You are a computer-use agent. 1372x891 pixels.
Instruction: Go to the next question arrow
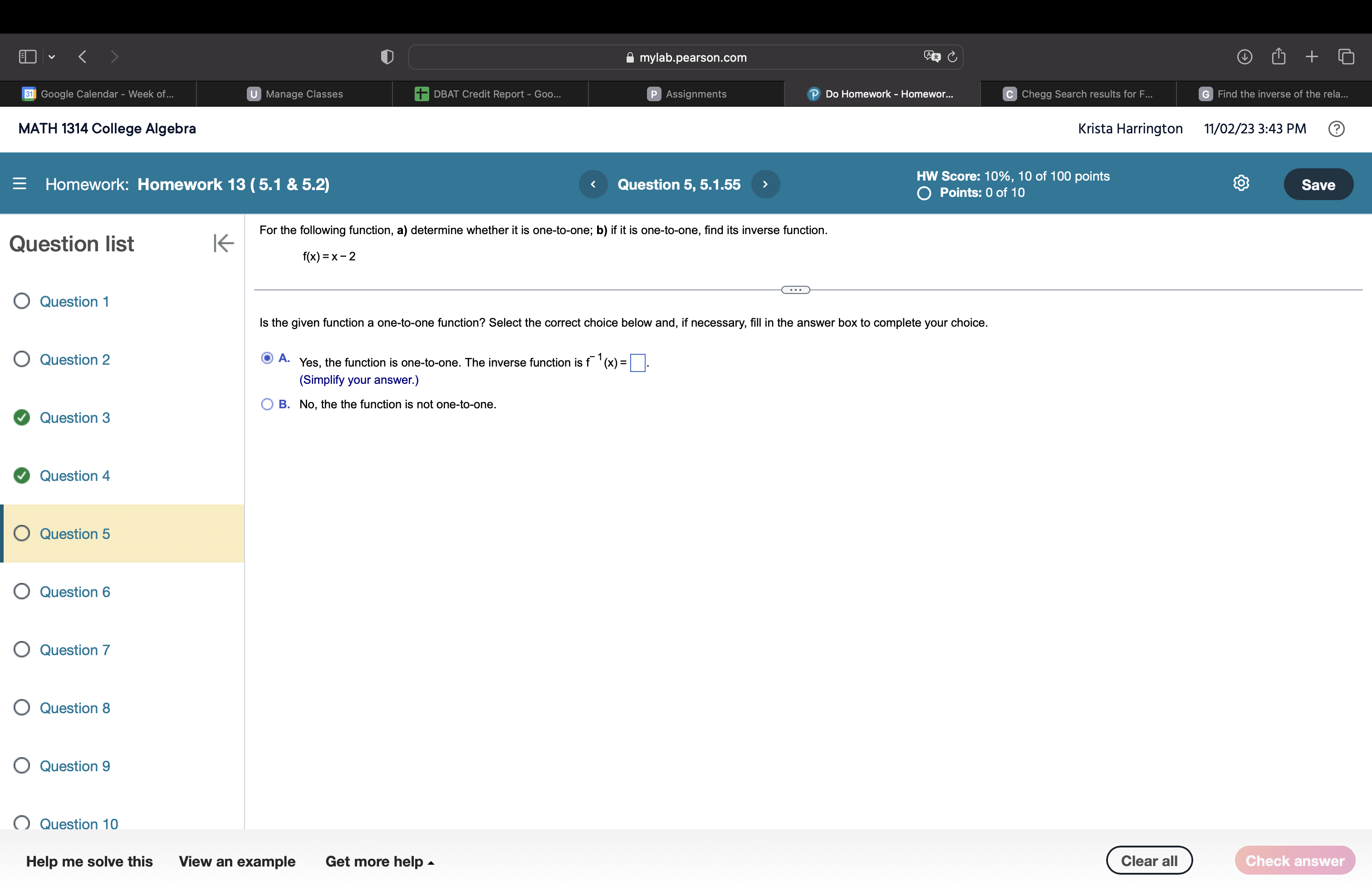point(765,185)
